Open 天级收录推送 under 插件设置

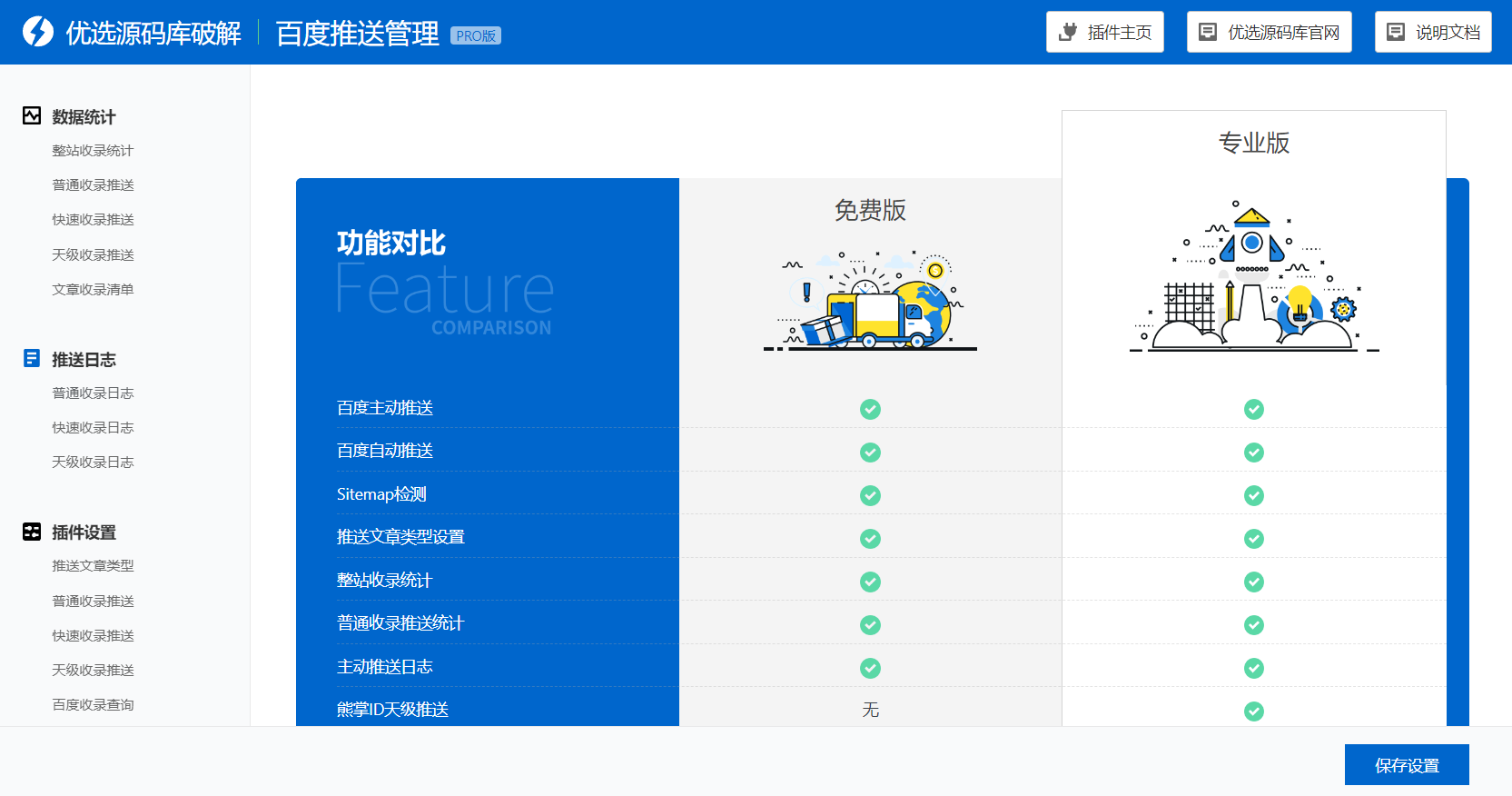tap(93, 671)
